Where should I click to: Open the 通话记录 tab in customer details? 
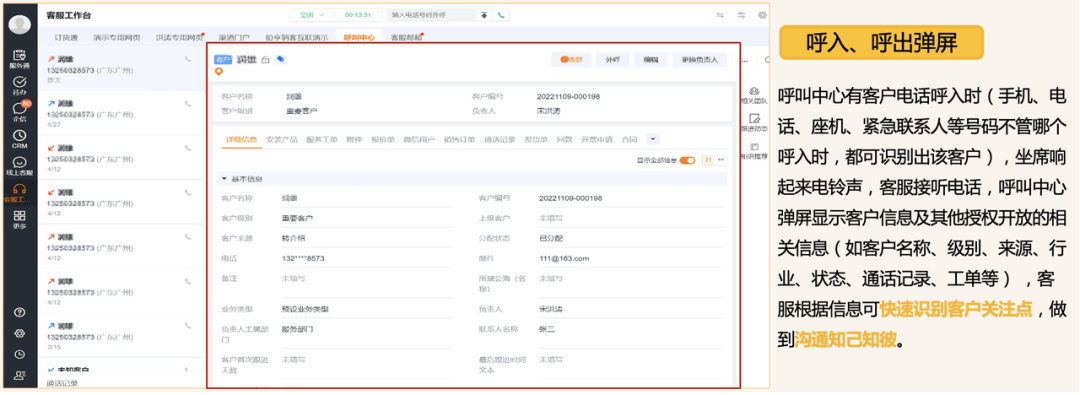(x=499, y=139)
